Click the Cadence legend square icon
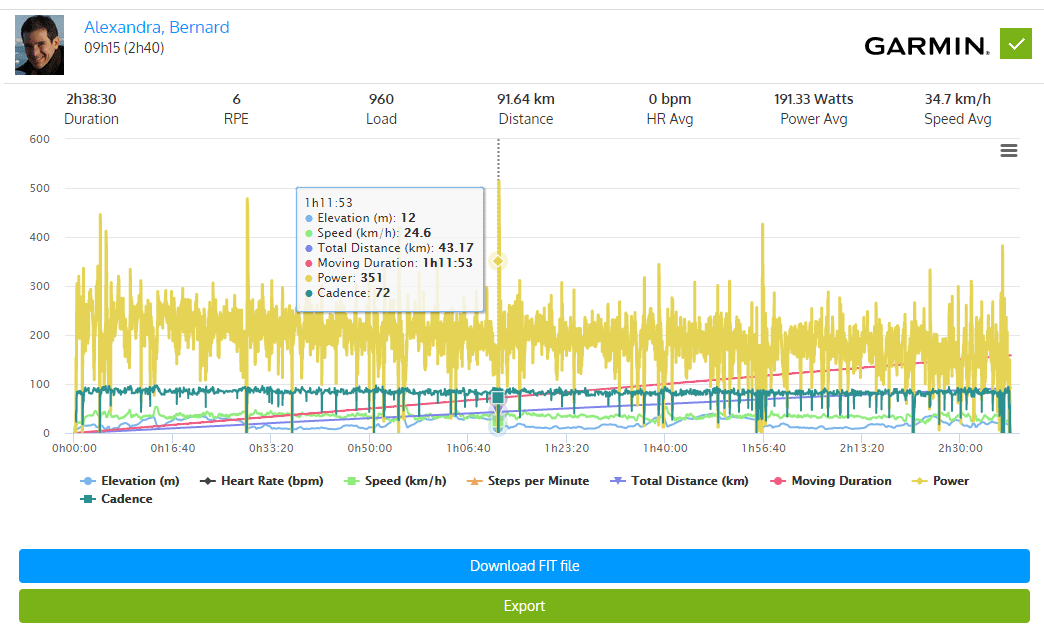The height and width of the screenshot is (638, 1044). 89,498
